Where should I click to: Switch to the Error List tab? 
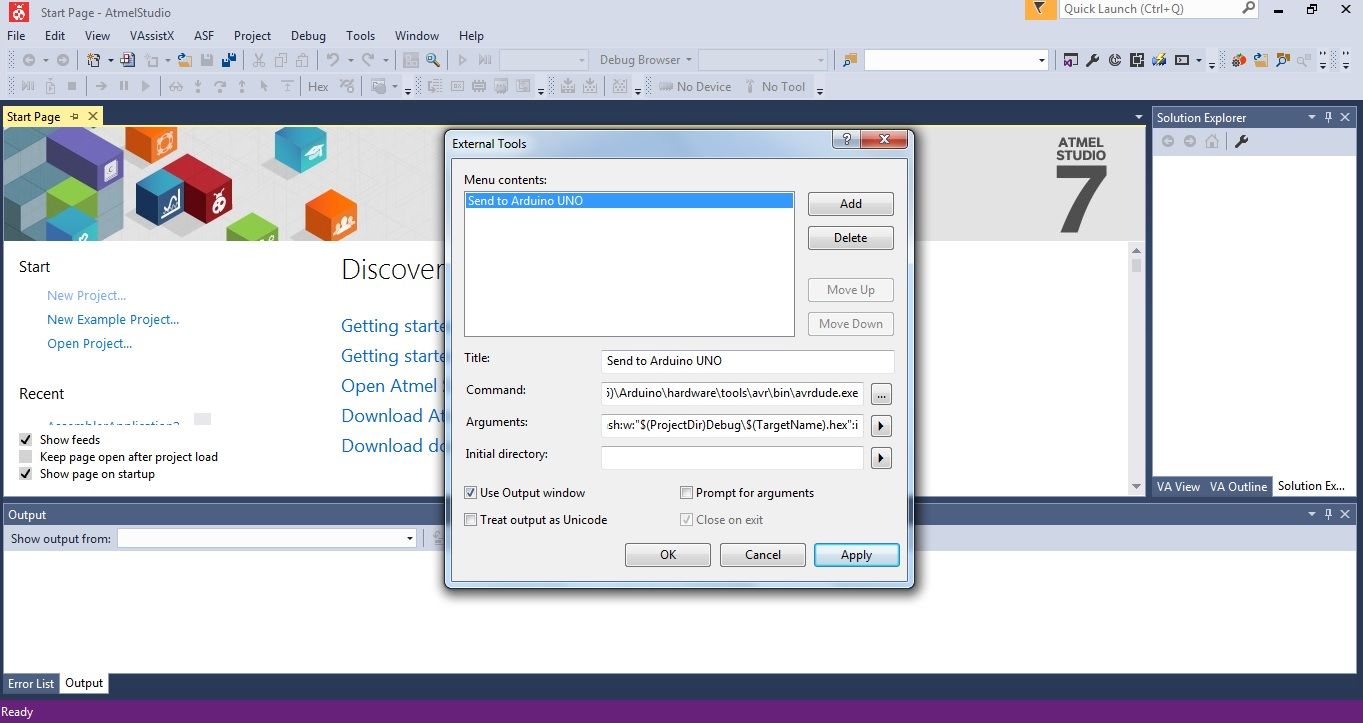[x=30, y=683]
